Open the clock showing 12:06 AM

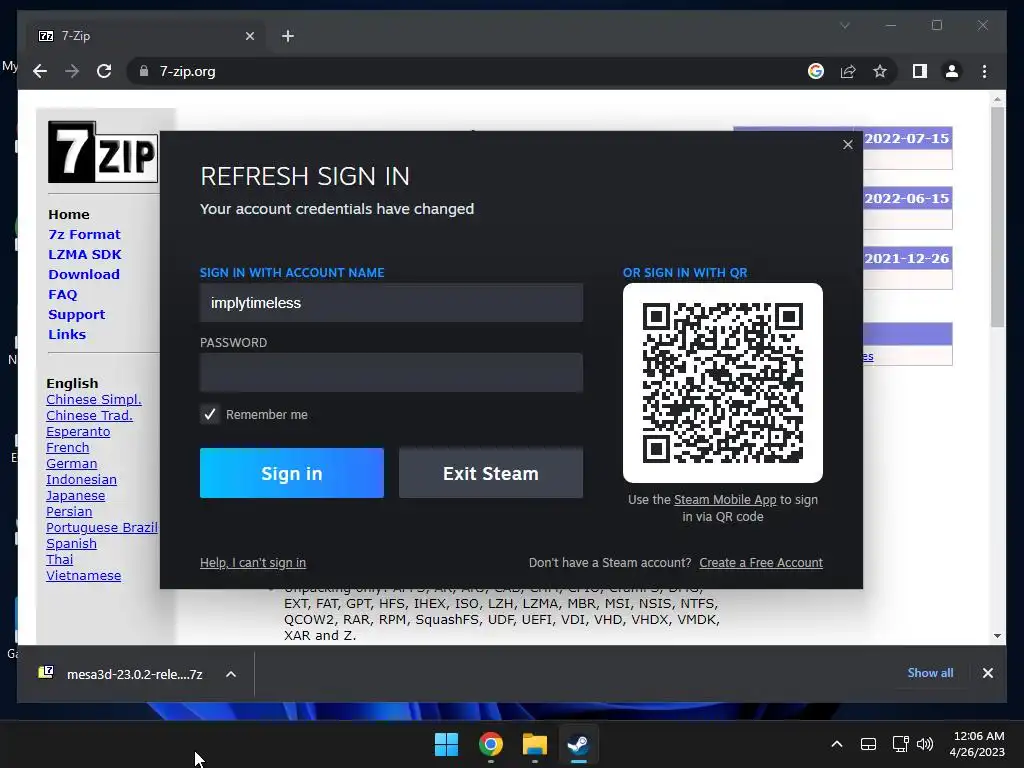click(977, 744)
